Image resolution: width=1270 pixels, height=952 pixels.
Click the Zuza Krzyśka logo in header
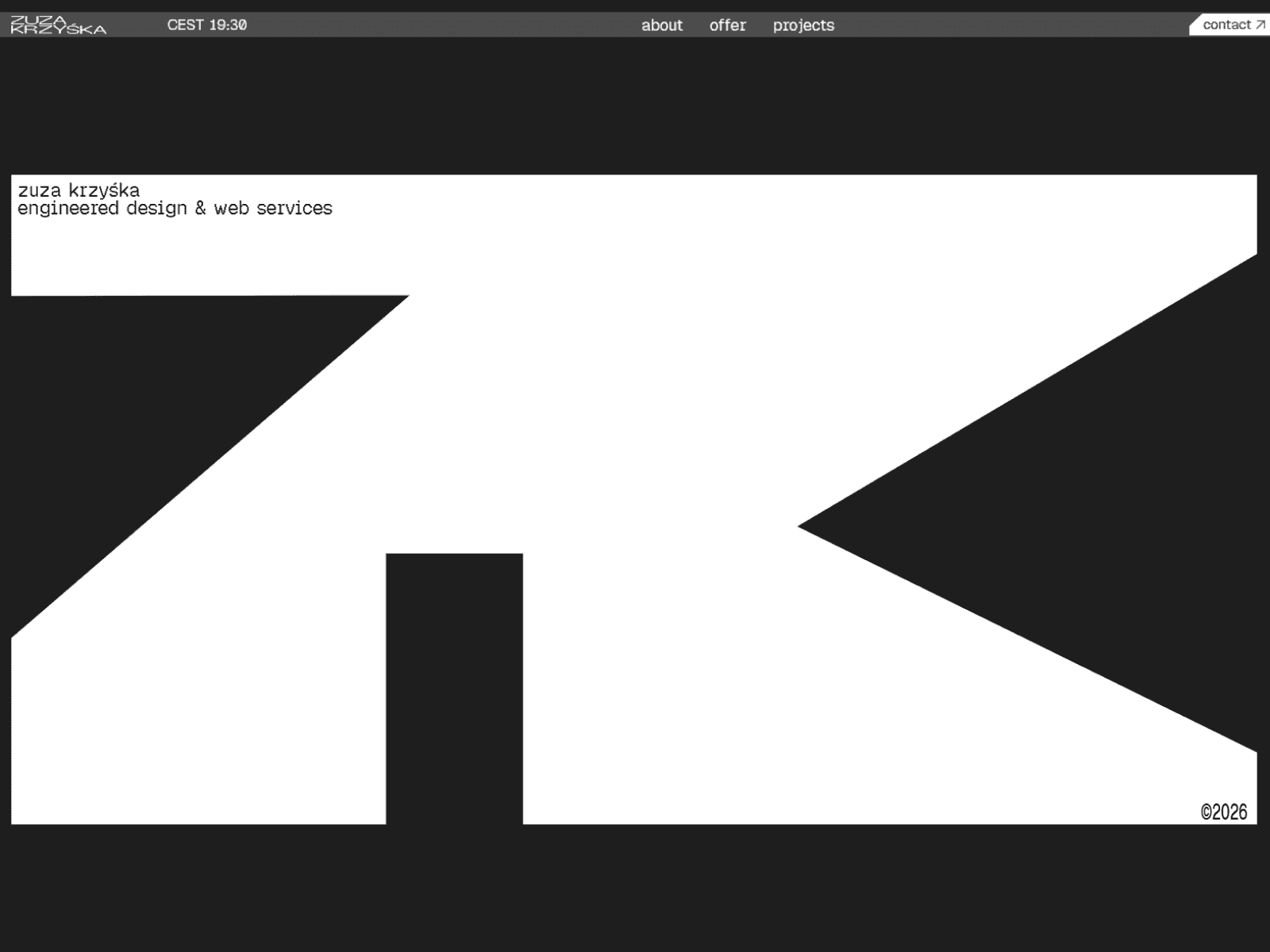click(59, 25)
